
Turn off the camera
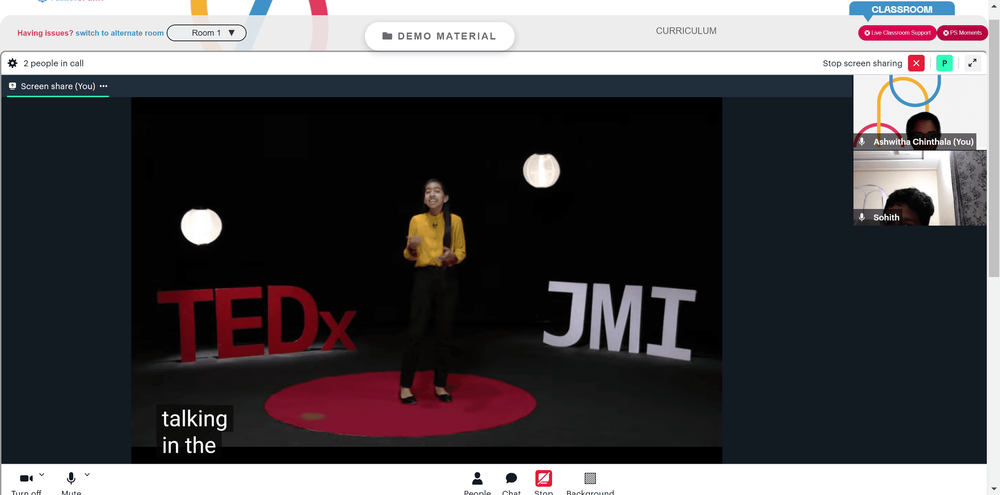pyautogui.click(x=26, y=478)
